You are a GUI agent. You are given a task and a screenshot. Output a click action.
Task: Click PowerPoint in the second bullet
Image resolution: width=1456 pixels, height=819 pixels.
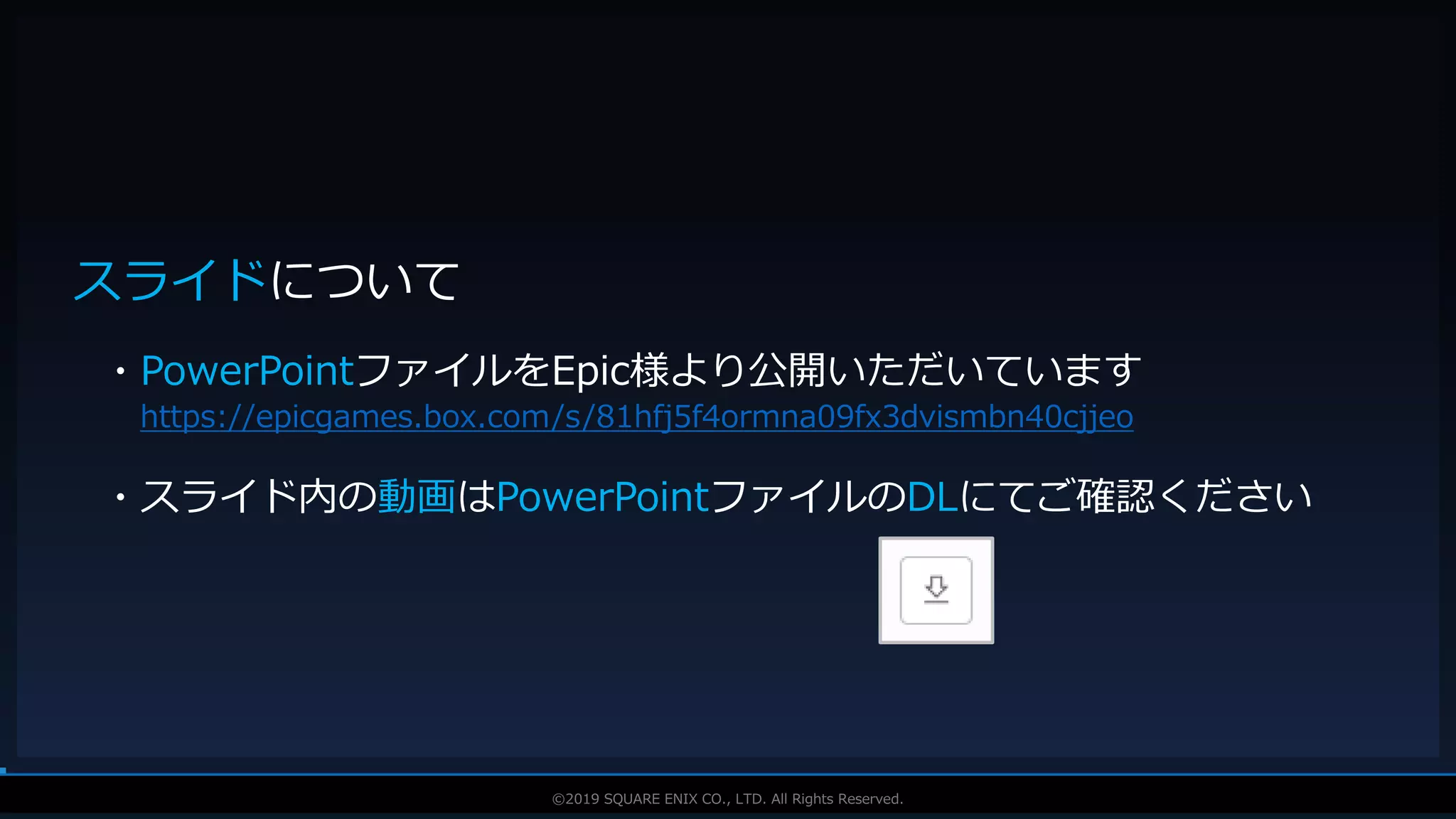pyautogui.click(x=602, y=496)
